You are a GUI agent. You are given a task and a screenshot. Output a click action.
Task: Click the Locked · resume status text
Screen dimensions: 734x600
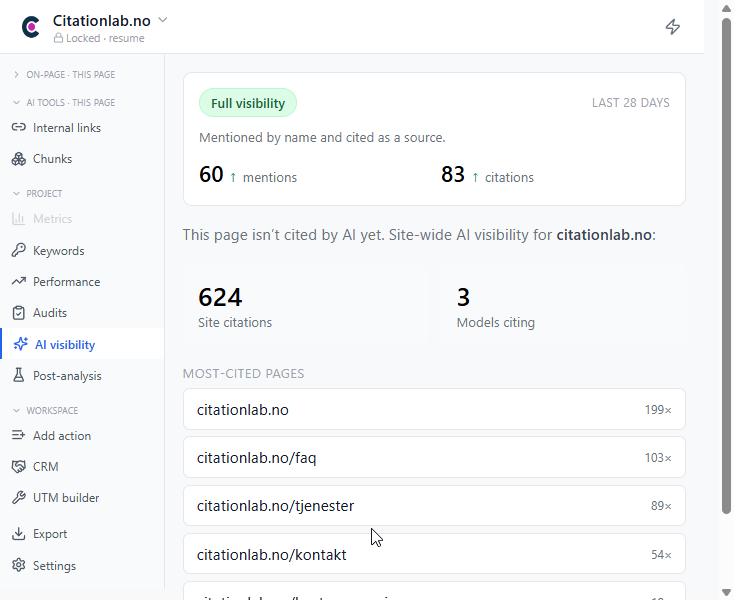pyautogui.click(x=105, y=38)
